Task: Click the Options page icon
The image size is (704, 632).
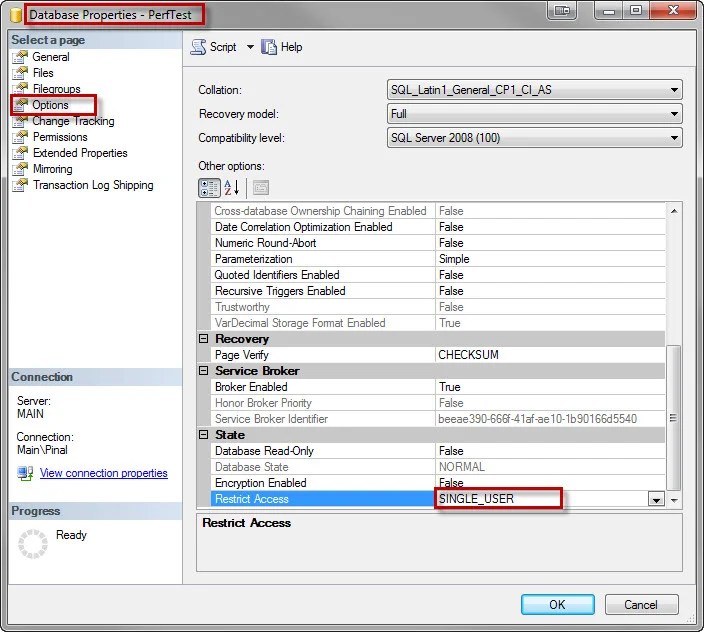Action: 20,105
